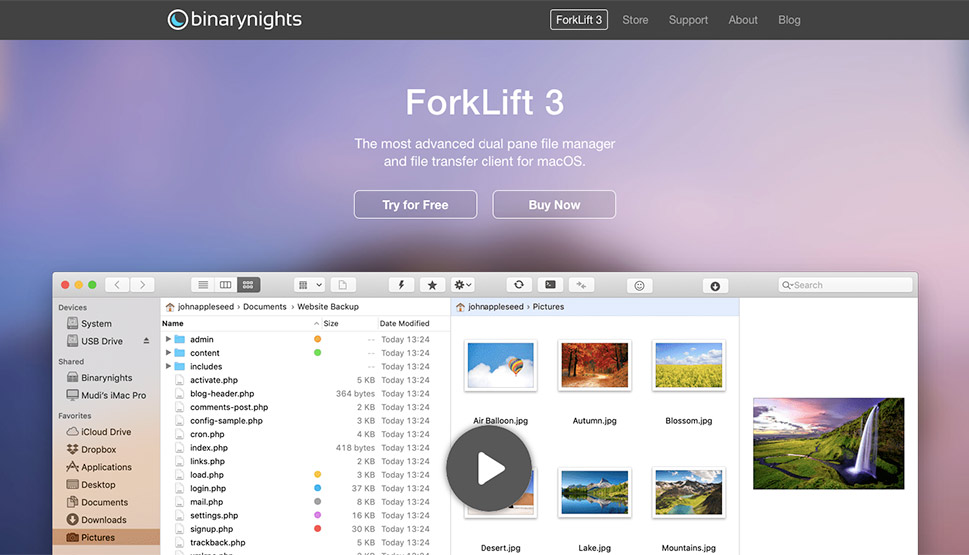Click the waterfall preview image
Screen dimensions: 969x555
pyautogui.click(x=828, y=444)
